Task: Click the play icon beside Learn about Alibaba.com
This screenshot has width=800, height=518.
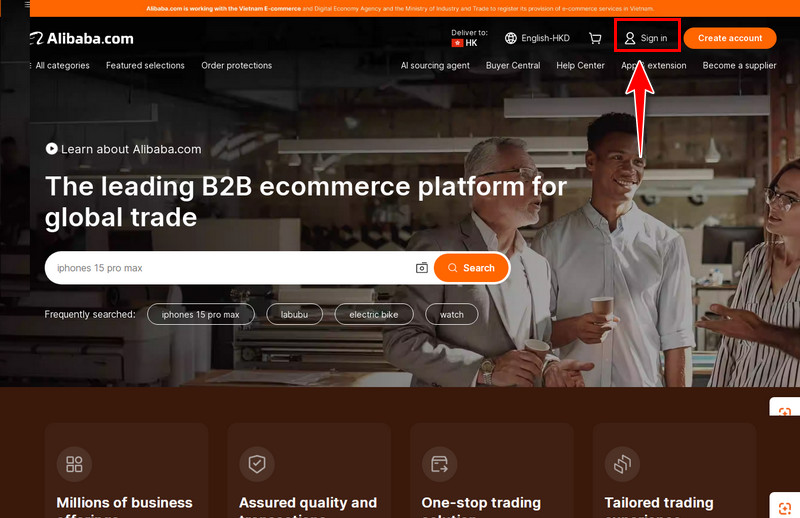Action: pyautogui.click(x=51, y=149)
